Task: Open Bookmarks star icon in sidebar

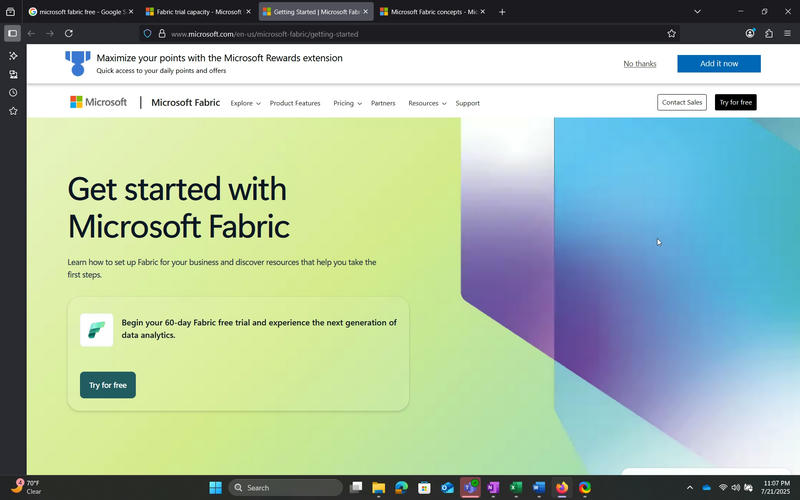Action: click(x=13, y=111)
